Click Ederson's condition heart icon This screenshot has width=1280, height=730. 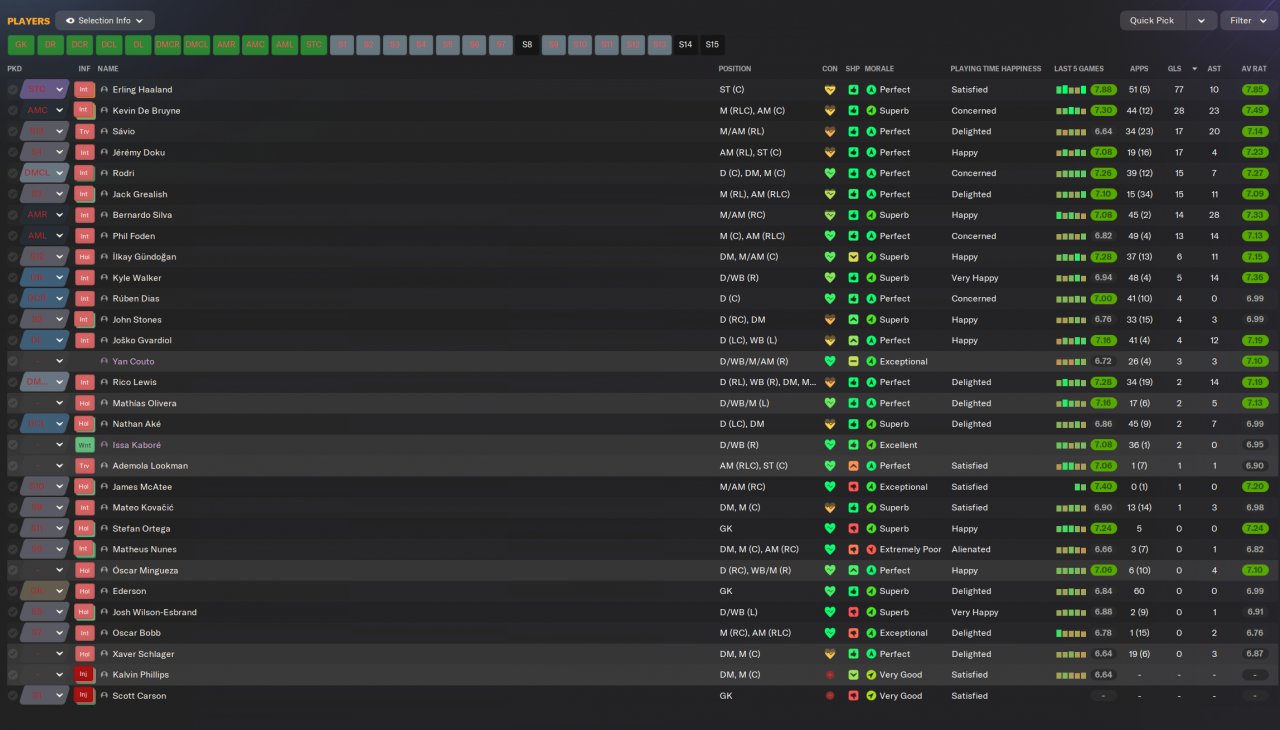click(829, 591)
